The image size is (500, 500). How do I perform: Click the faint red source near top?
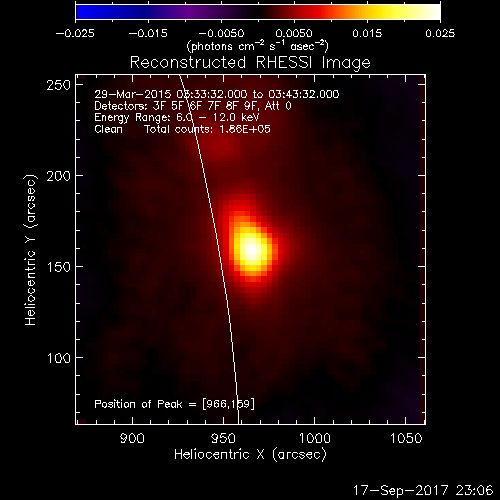pos(218,147)
